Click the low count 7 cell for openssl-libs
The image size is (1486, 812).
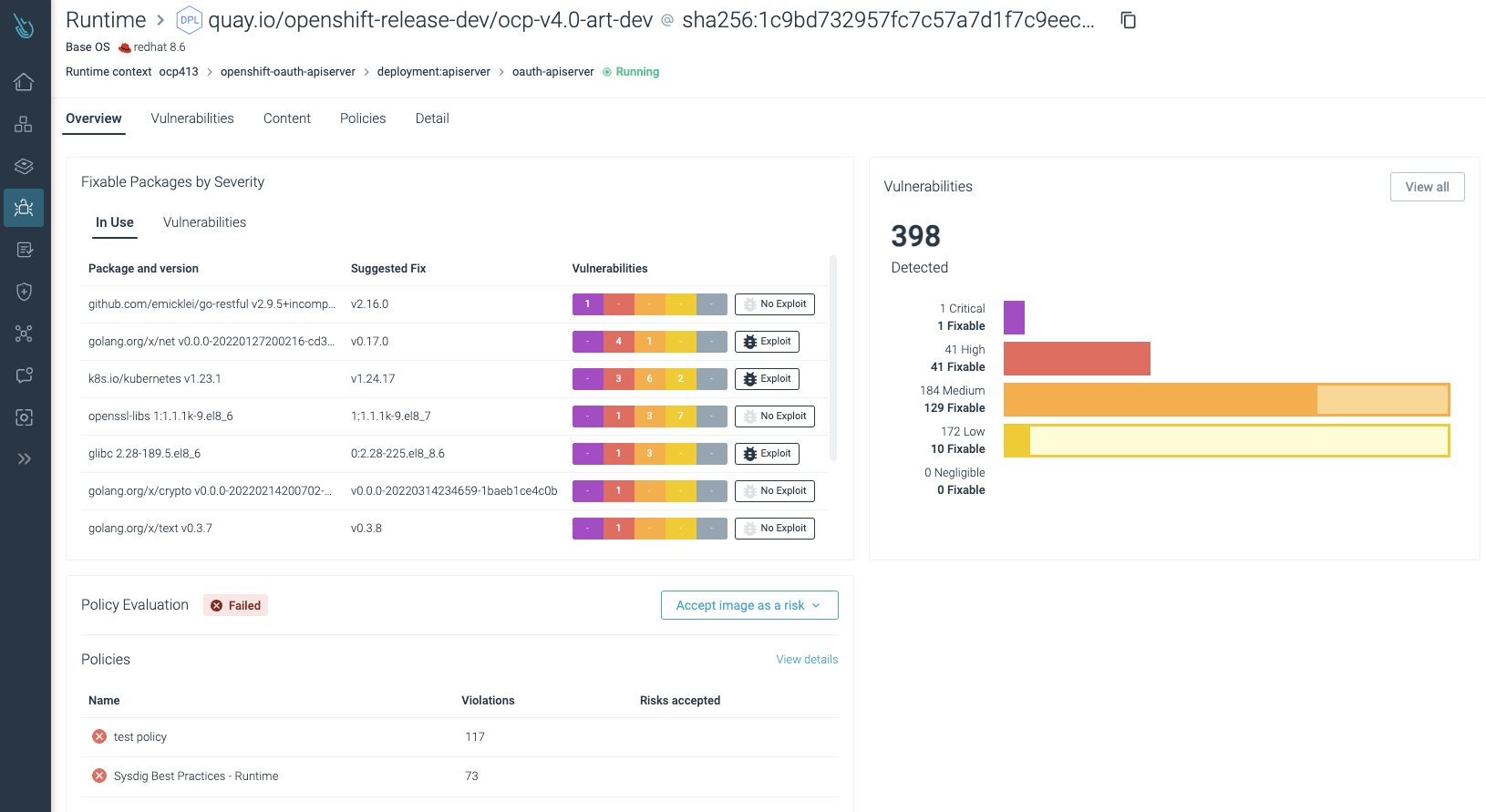click(x=680, y=416)
